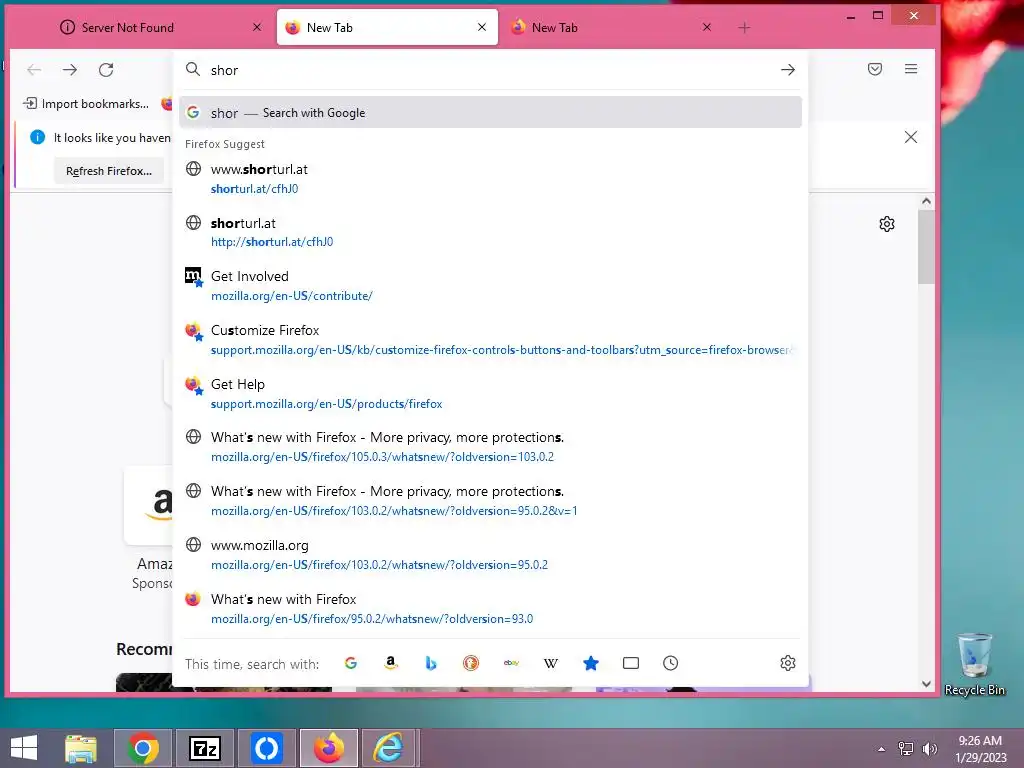Select the Recycle Bin desktop icon

974,665
